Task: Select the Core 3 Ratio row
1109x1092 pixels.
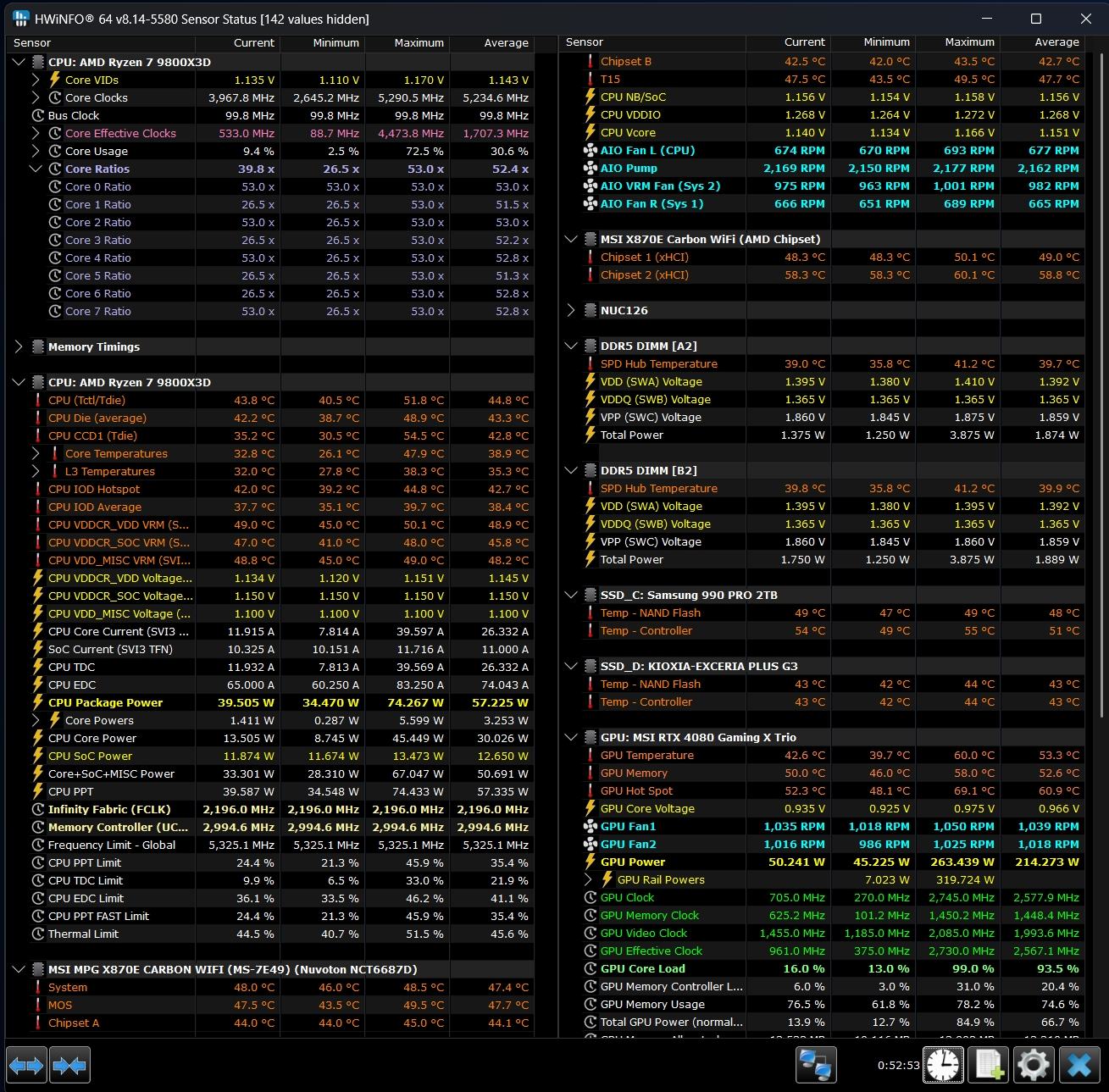Action: [x=271, y=240]
